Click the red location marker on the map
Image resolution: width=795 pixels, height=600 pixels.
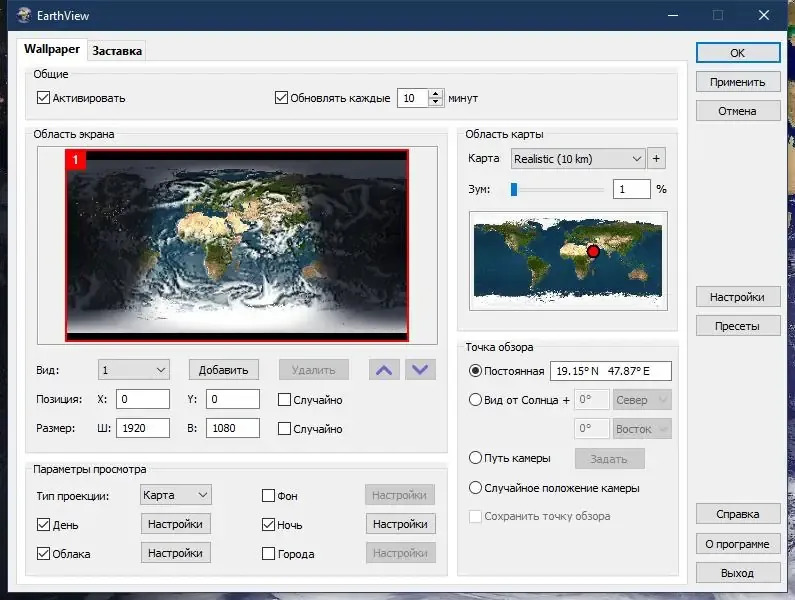(593, 251)
